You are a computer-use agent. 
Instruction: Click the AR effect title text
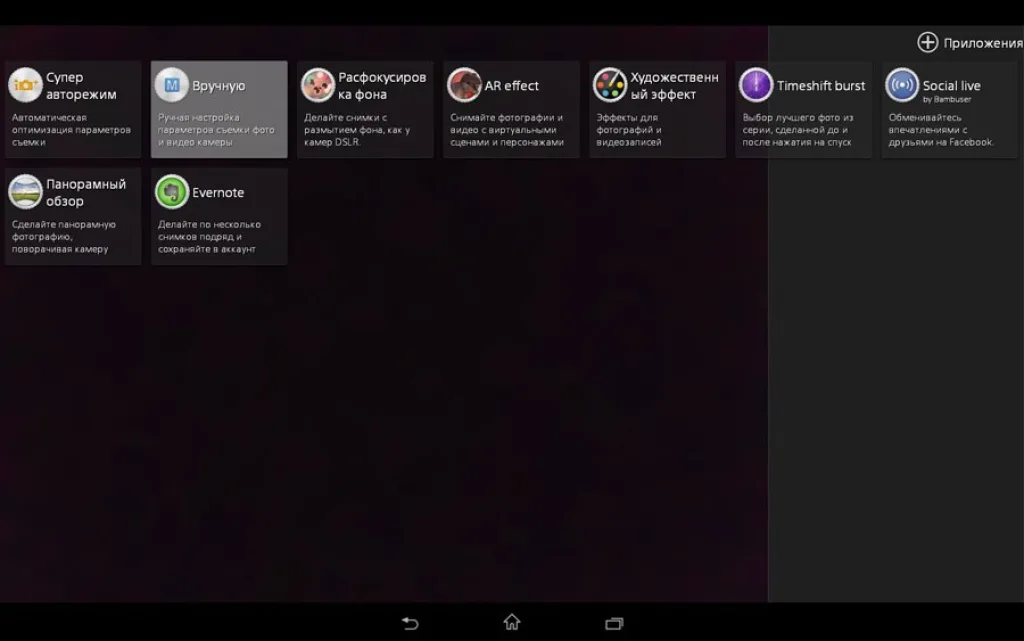coord(511,86)
